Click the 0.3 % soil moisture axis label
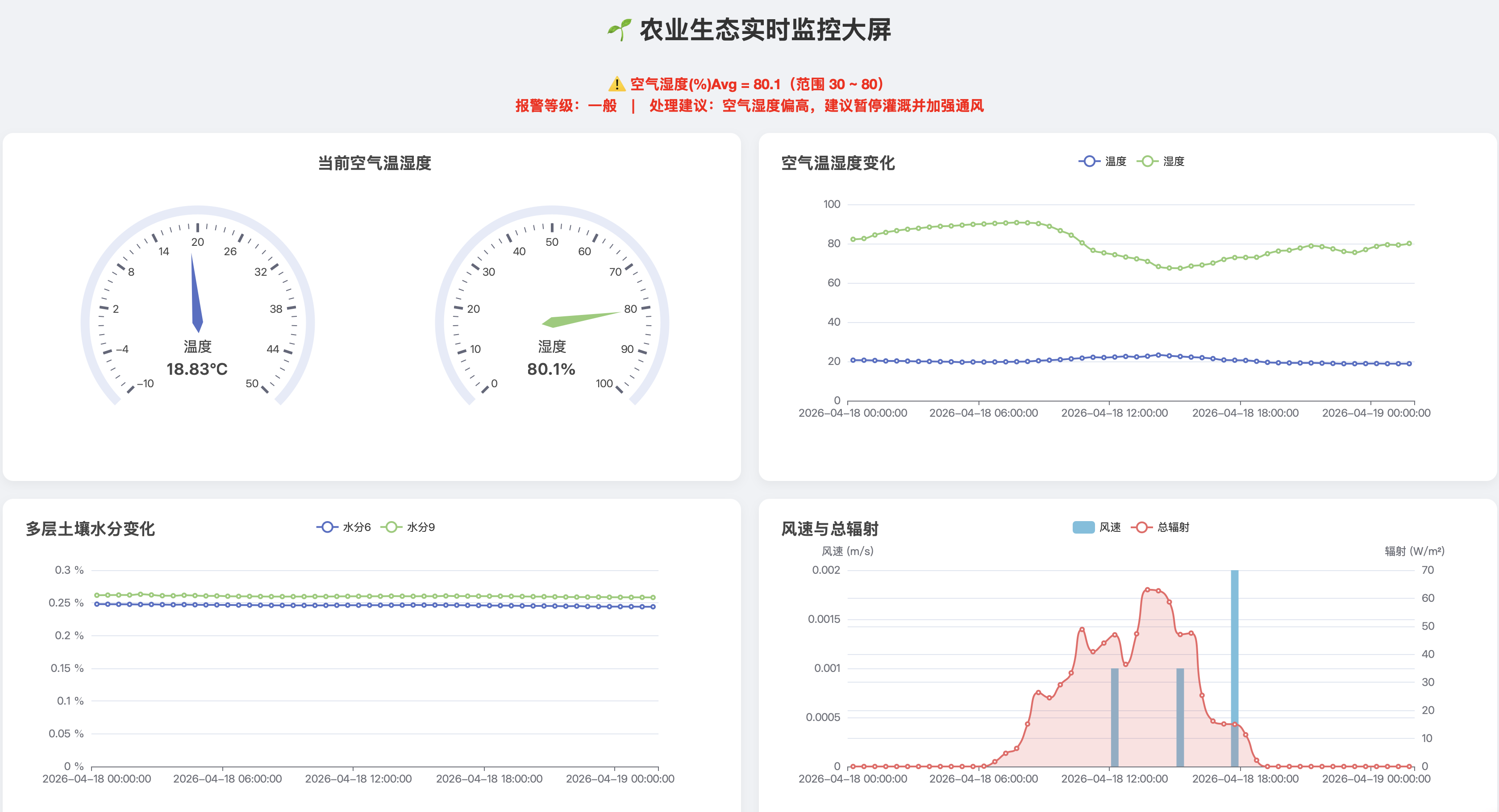 click(x=69, y=570)
